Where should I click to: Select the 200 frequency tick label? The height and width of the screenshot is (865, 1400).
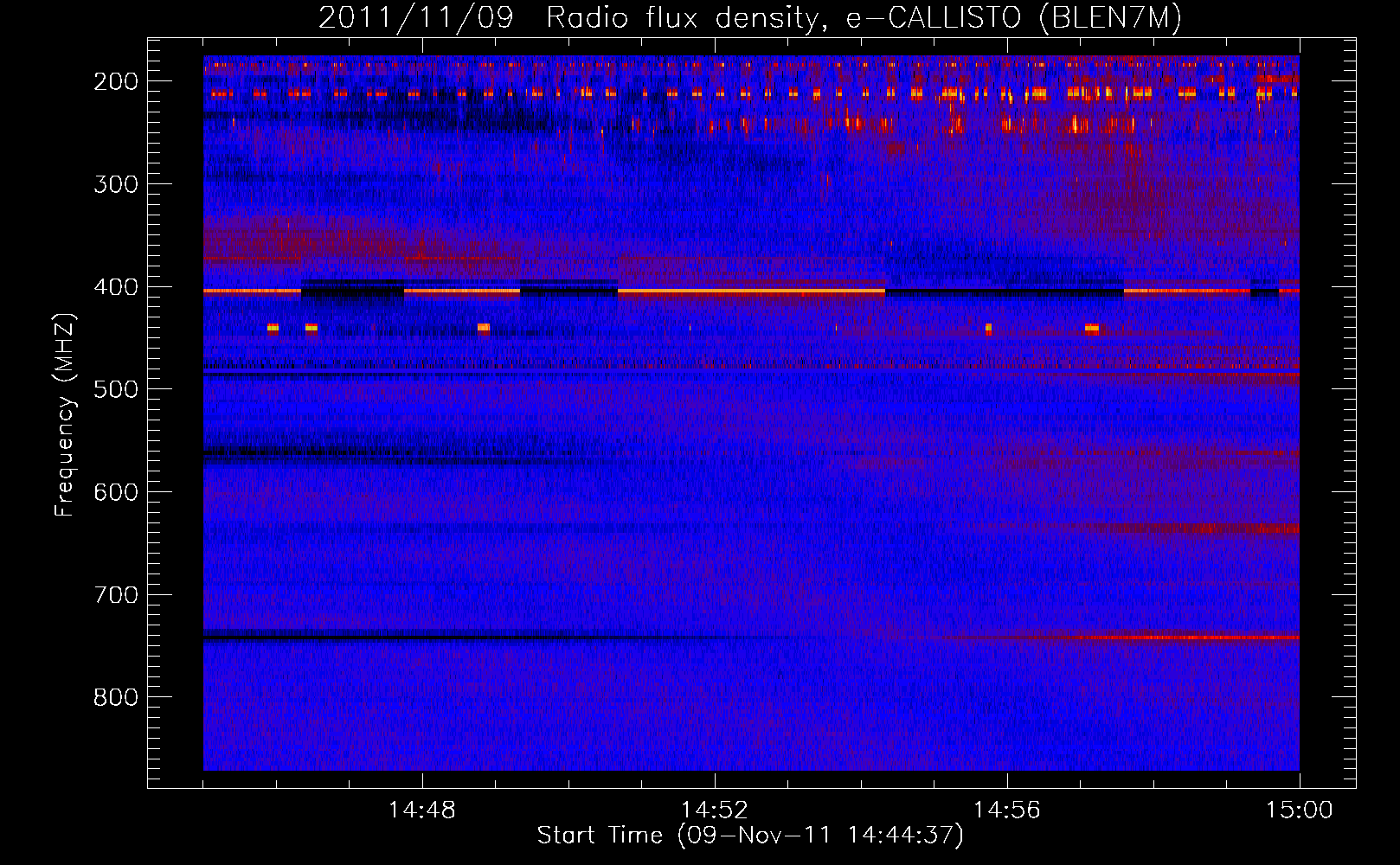pyautogui.click(x=116, y=81)
